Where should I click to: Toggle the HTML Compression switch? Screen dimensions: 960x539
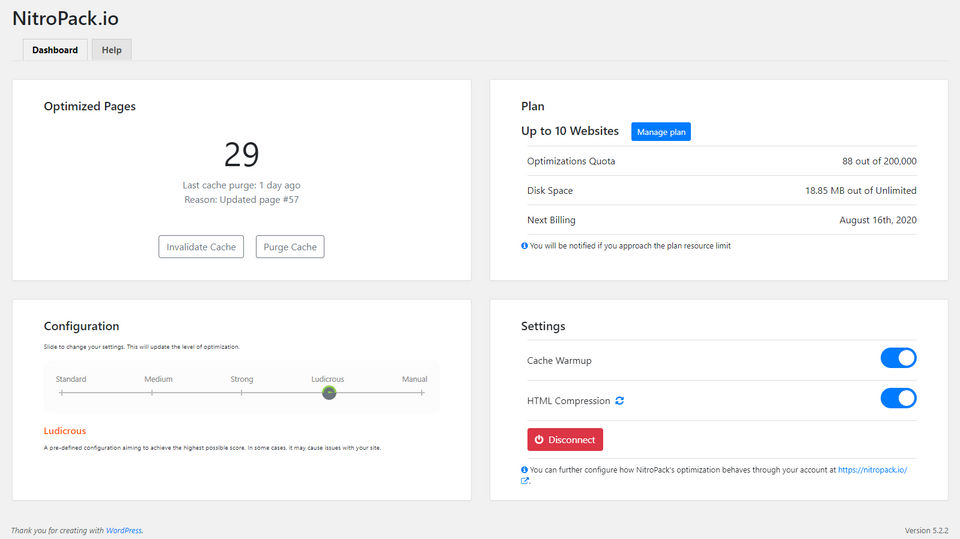pos(898,398)
